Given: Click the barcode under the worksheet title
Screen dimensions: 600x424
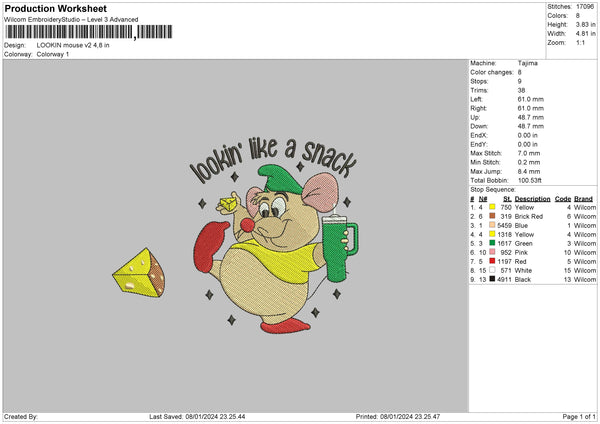Looking at the screenshot, I should point(89,32).
